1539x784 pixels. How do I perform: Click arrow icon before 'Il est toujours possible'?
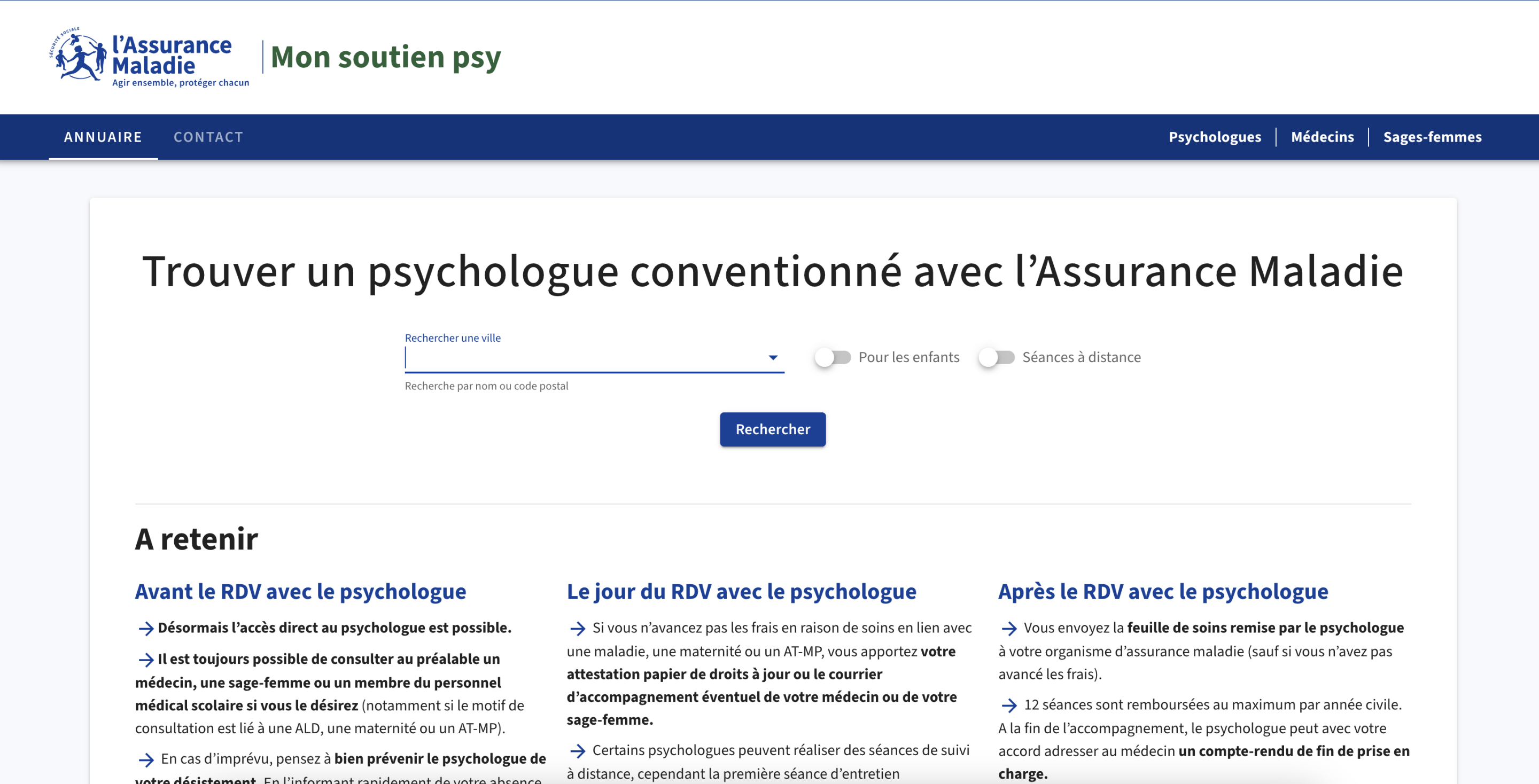click(146, 659)
